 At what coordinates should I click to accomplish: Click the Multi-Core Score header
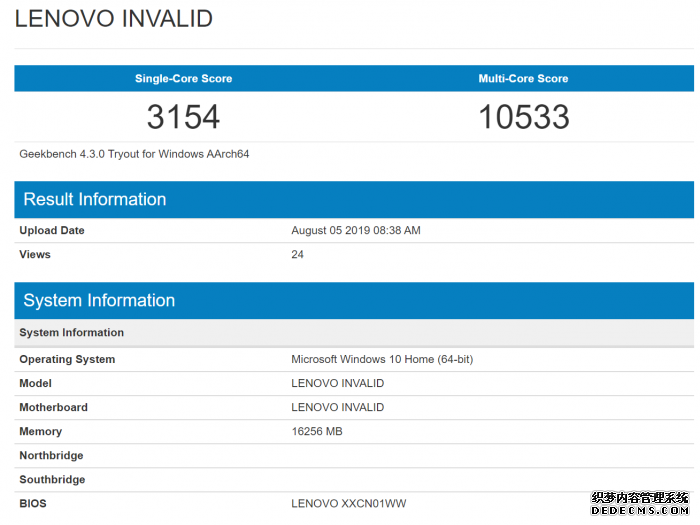point(523,79)
